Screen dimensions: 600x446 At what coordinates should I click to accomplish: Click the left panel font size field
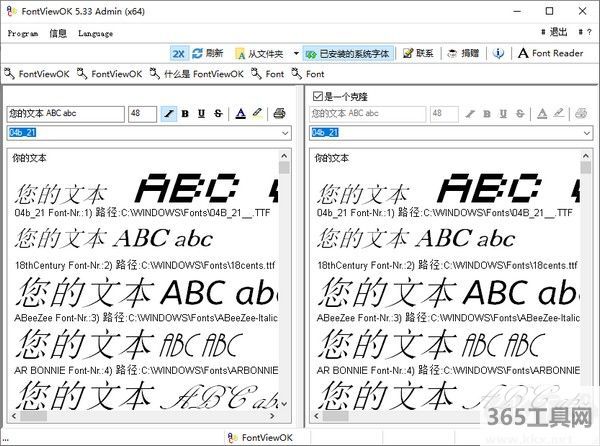(141, 114)
